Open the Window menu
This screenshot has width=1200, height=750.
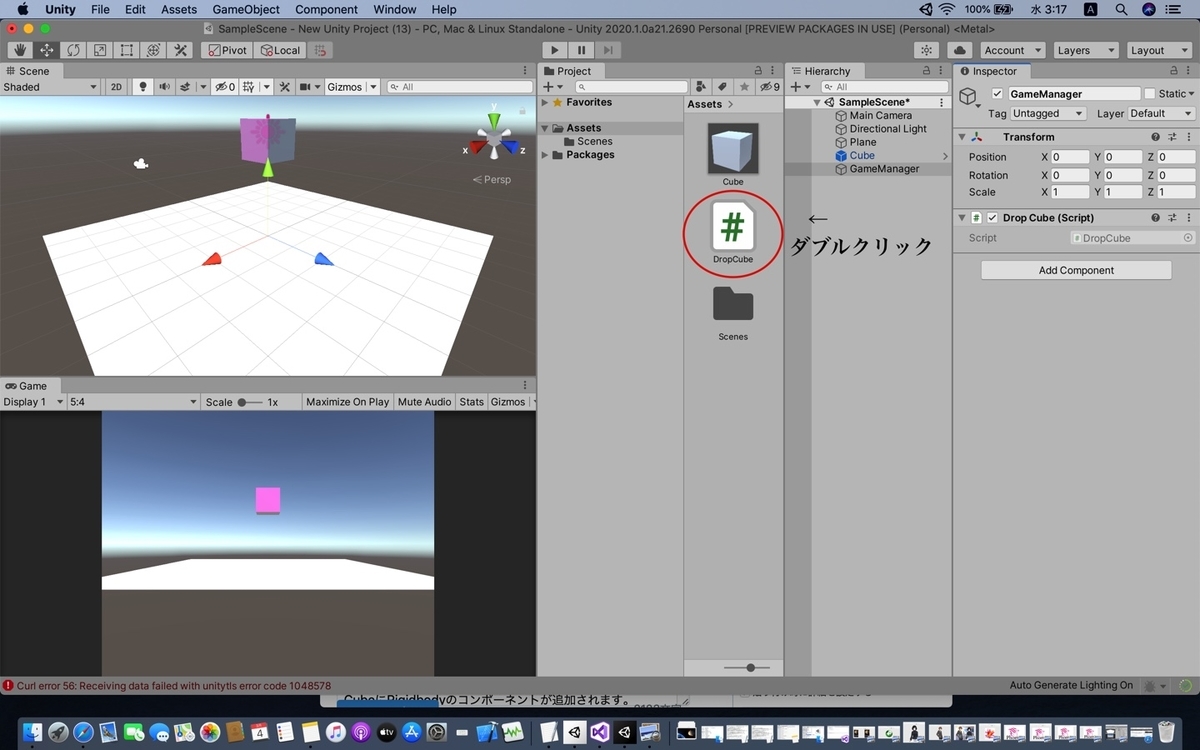pos(395,9)
